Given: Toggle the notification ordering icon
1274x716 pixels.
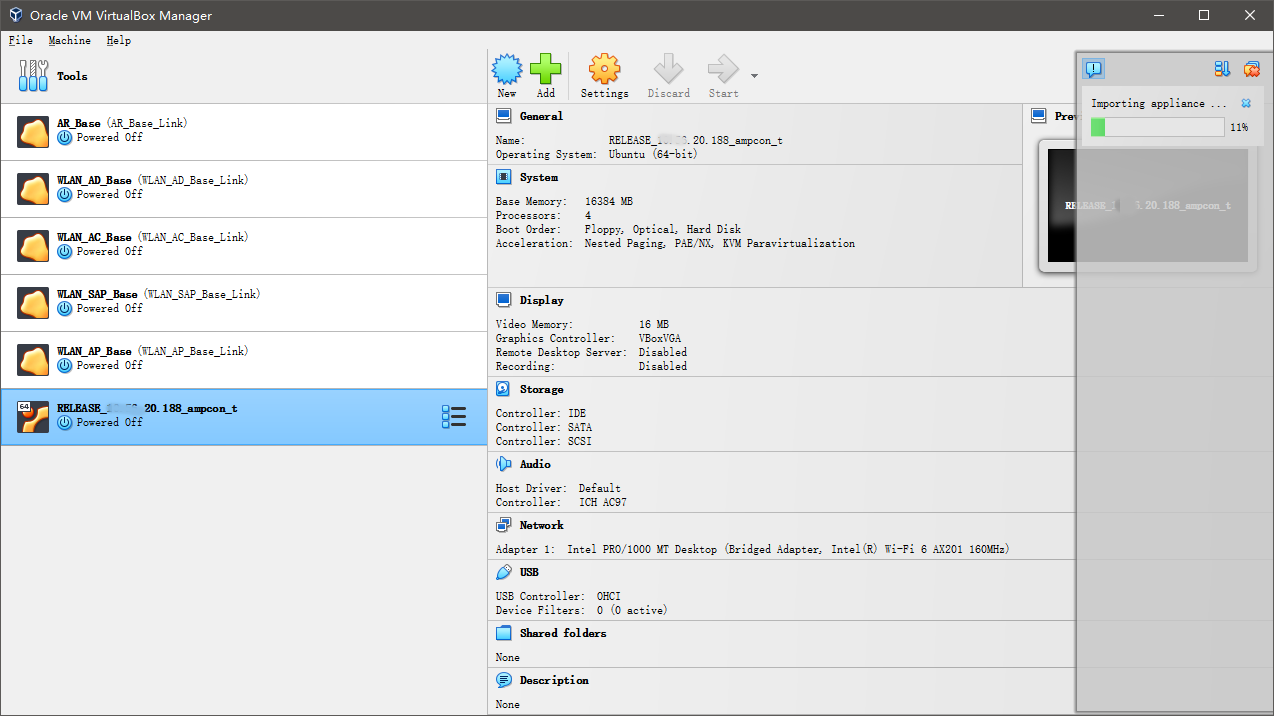Looking at the screenshot, I should [x=1222, y=69].
